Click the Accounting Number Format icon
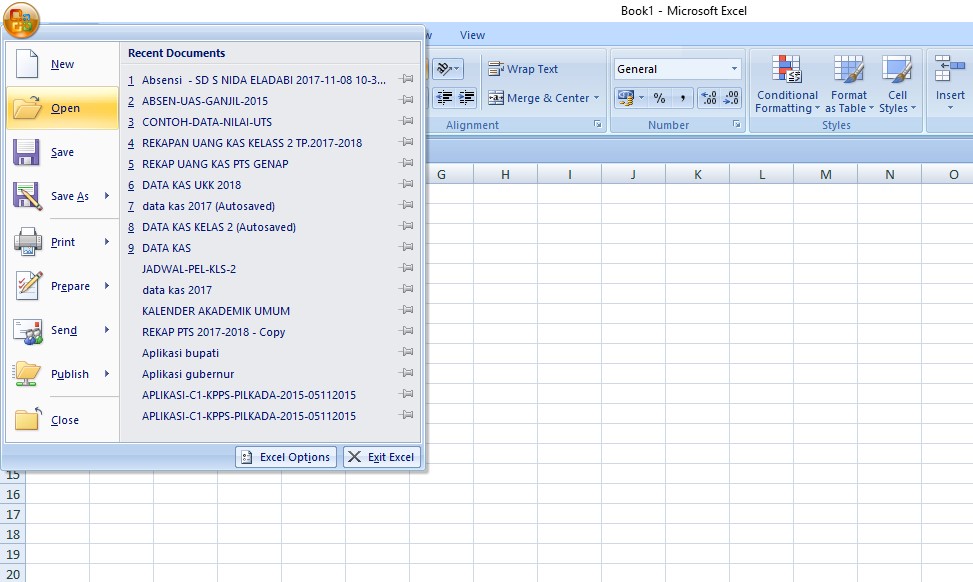The image size is (973, 582). click(625, 98)
